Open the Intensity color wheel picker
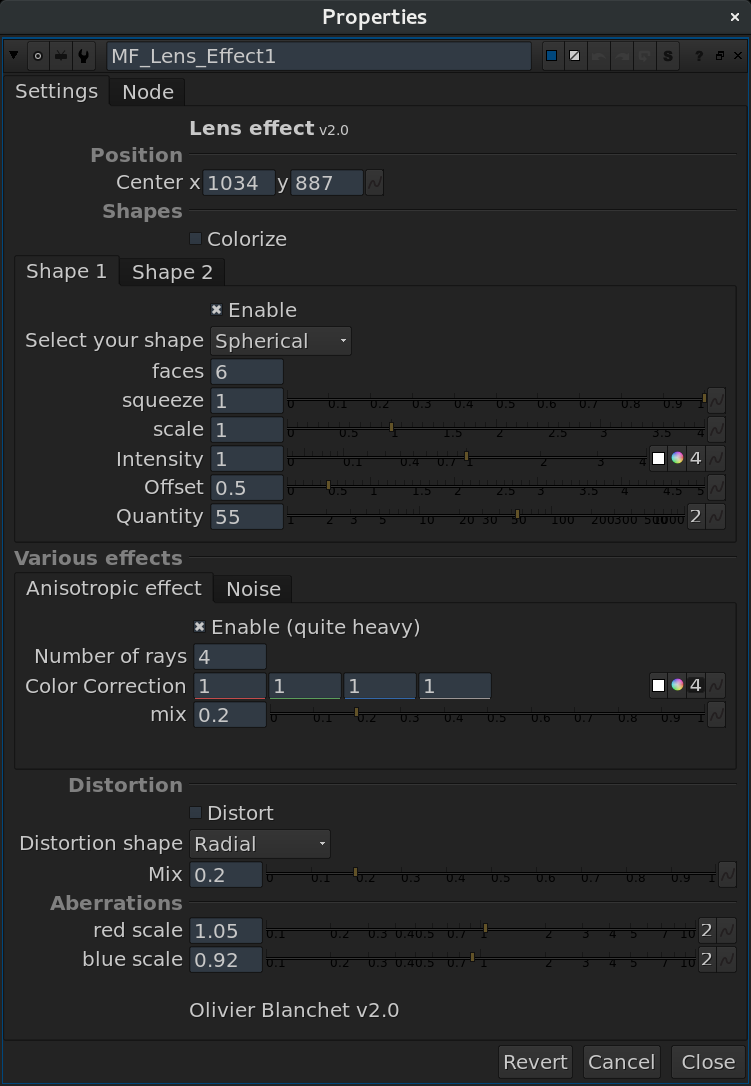Viewport: 751px width, 1086px height. (x=677, y=459)
